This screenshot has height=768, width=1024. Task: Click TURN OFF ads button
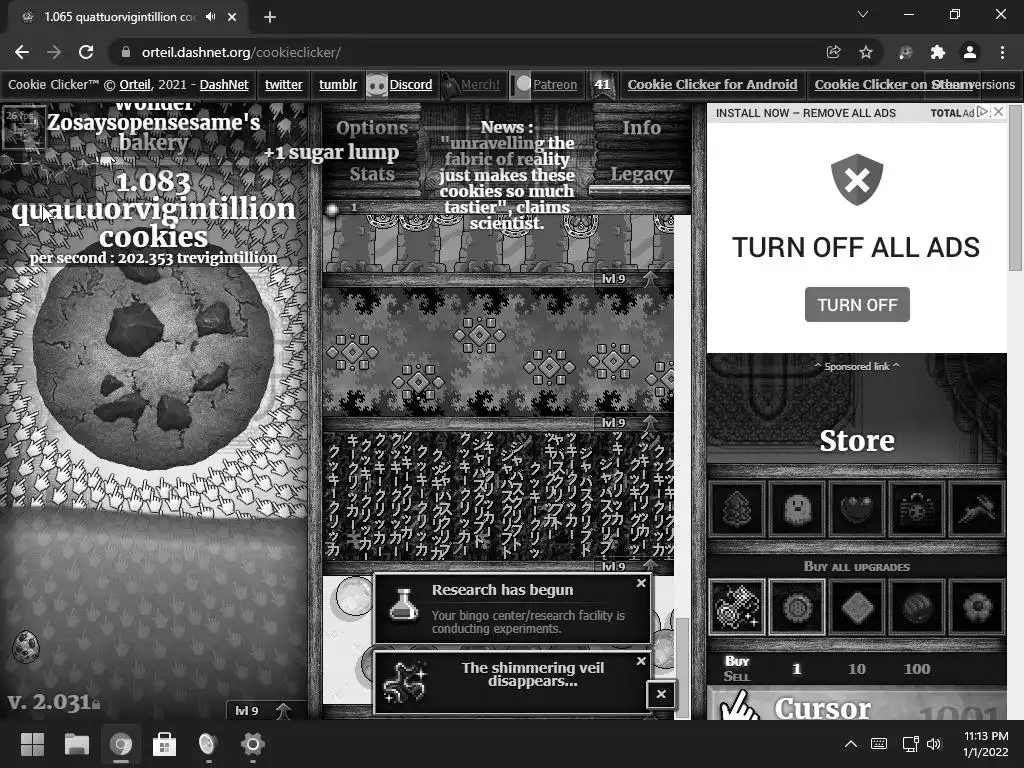(x=857, y=304)
